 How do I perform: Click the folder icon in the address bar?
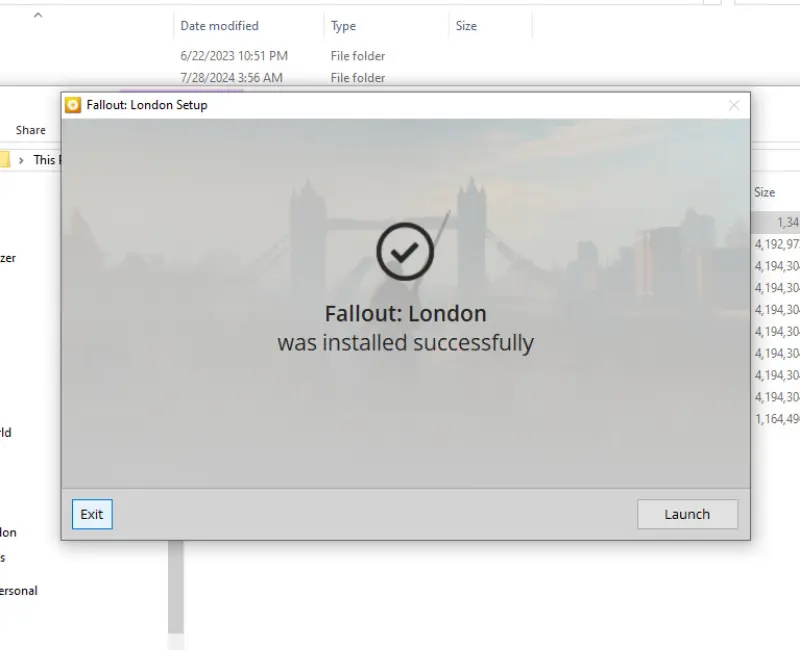(4, 159)
